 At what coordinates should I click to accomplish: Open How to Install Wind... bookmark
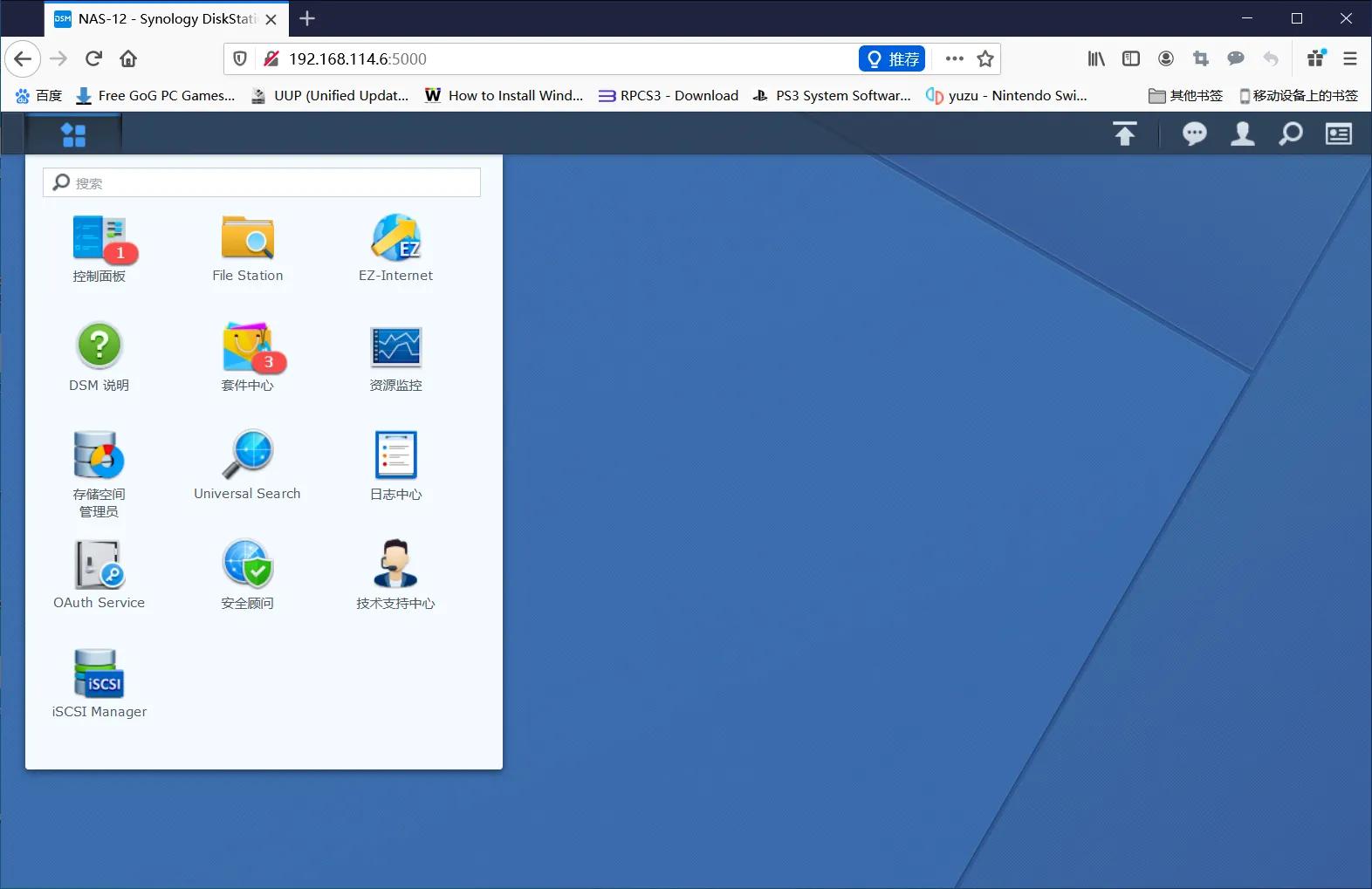[x=504, y=95]
